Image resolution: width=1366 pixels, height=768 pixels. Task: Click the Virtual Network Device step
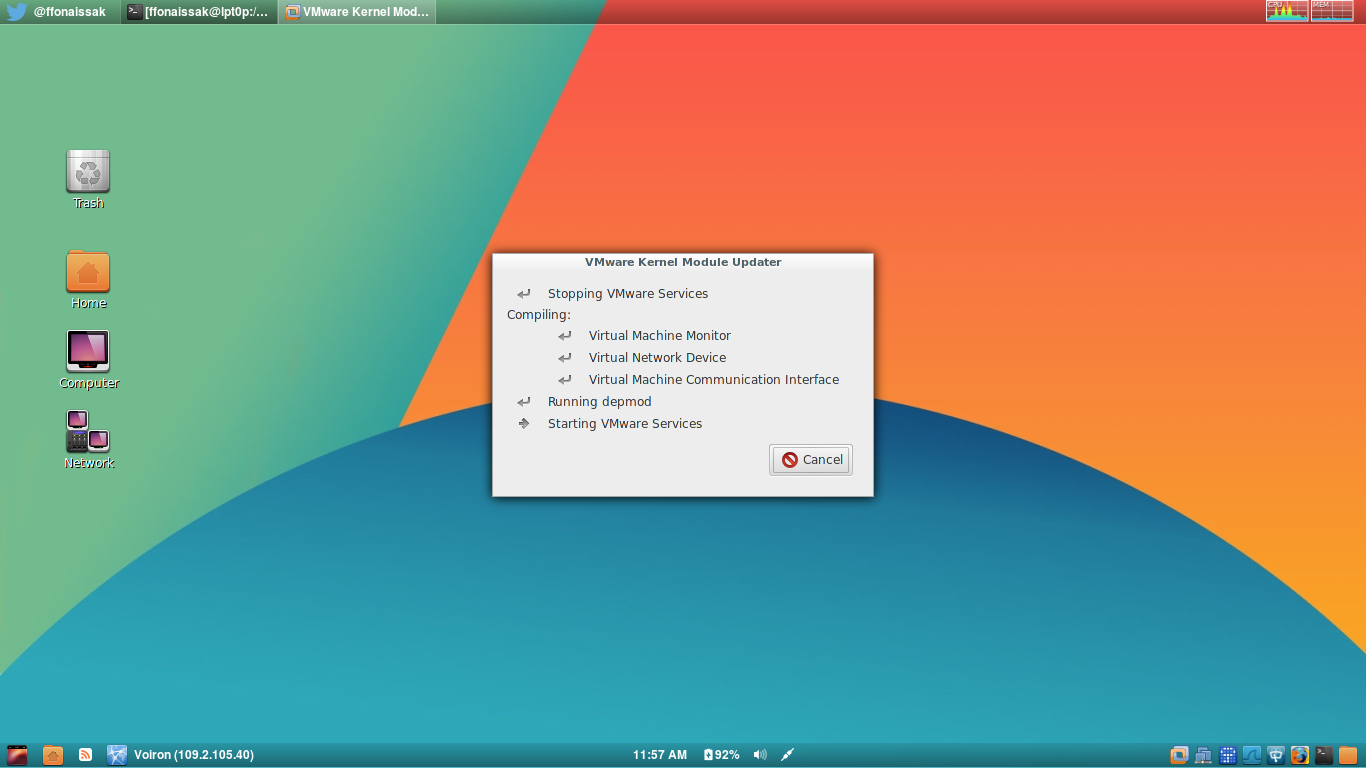coord(657,358)
